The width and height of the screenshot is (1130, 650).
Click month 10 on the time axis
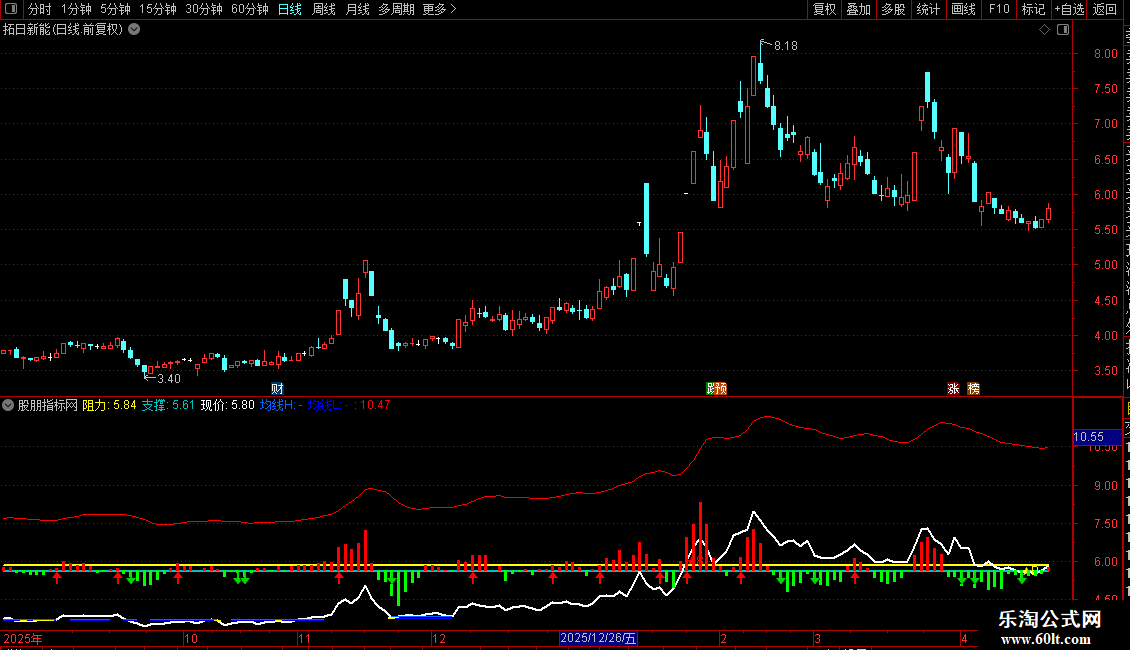191,638
